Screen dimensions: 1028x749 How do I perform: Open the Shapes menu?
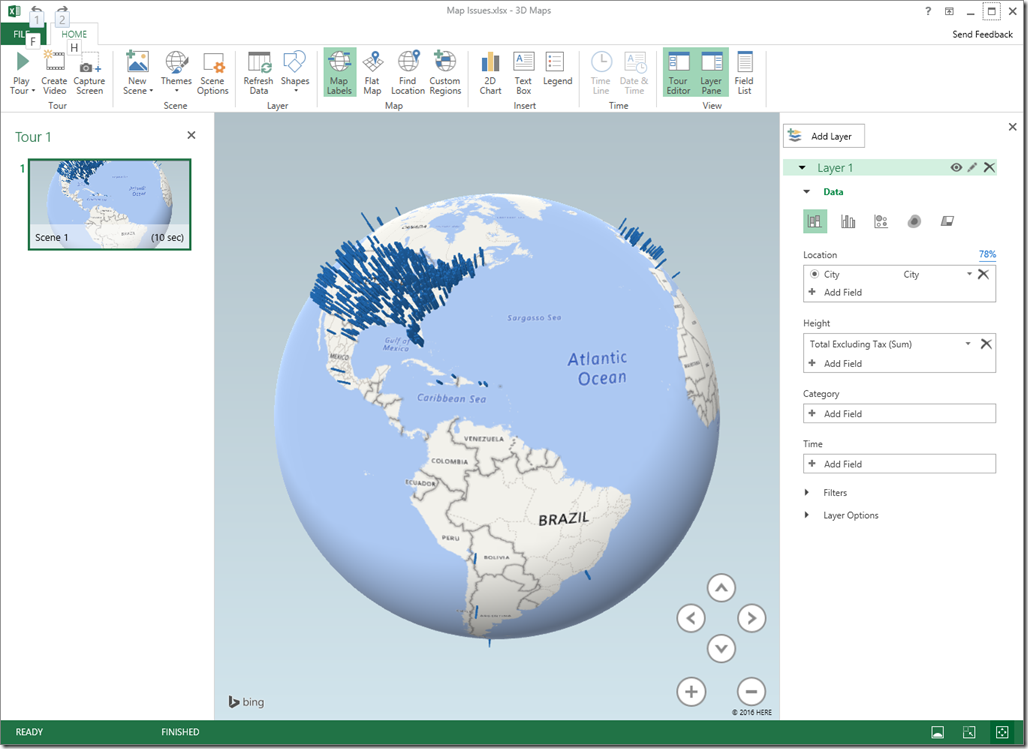pos(295,73)
